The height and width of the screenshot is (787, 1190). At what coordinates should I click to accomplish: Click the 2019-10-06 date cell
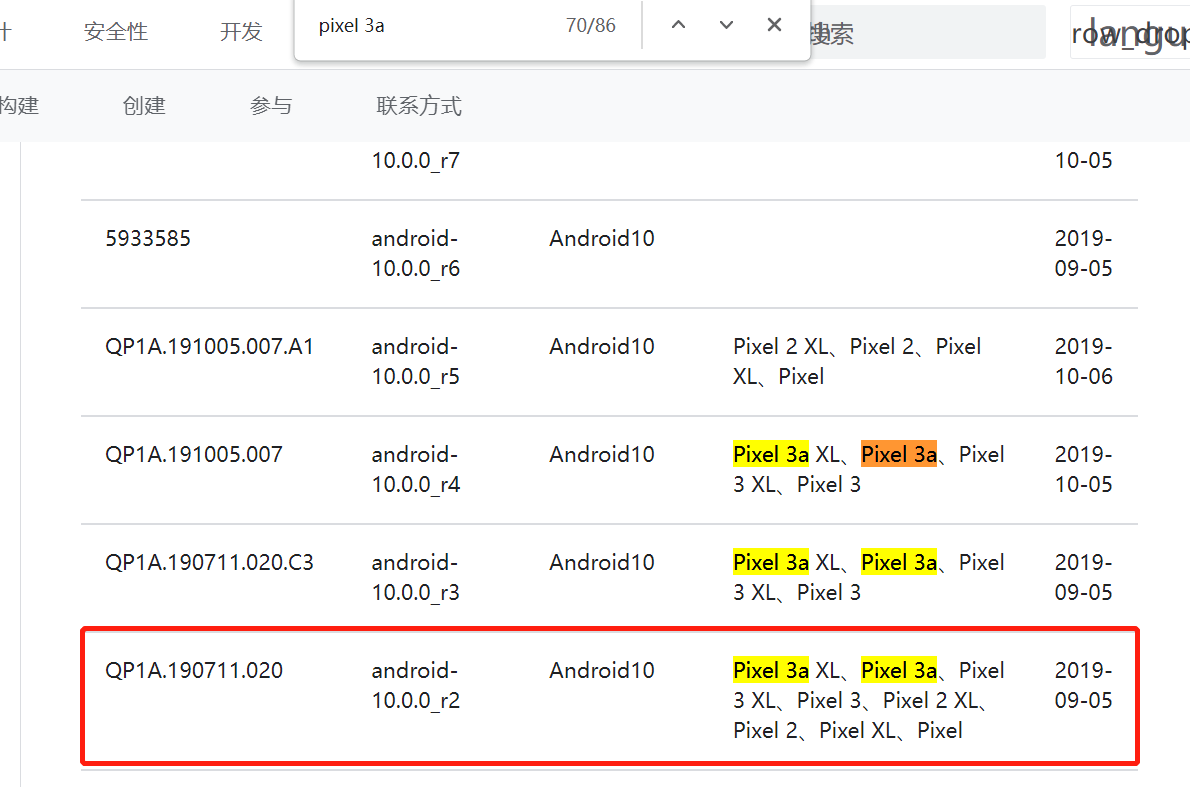click(x=1083, y=362)
